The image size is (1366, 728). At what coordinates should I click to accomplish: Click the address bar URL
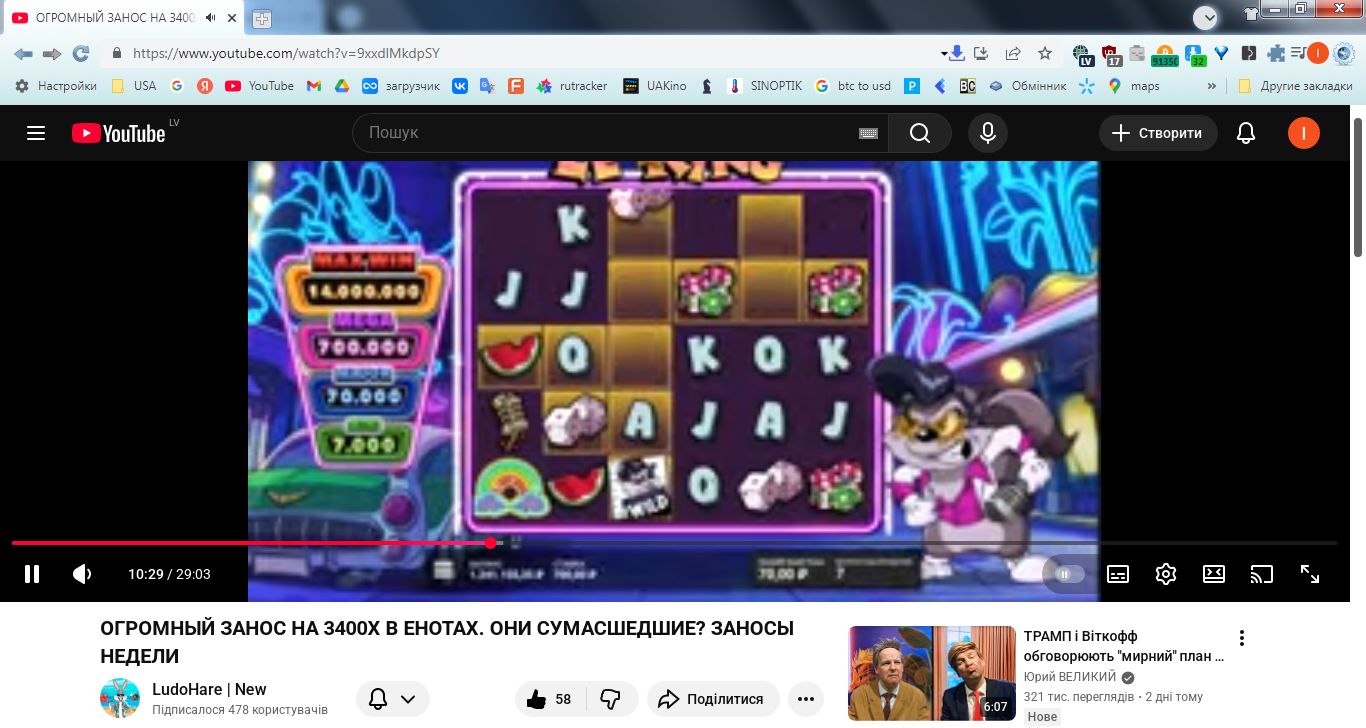pyautogui.click(x=286, y=53)
